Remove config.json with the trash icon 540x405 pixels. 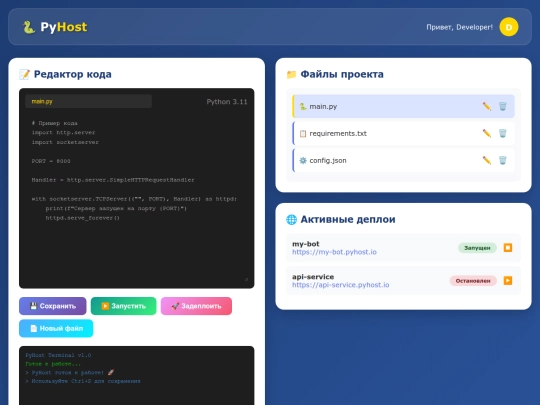[x=502, y=160]
